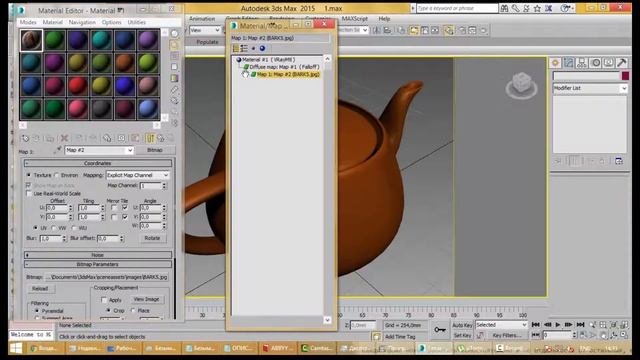Screen dimensions: 640x360
Task: Click View List plus Icons in Navigator
Action: pos(244,48)
